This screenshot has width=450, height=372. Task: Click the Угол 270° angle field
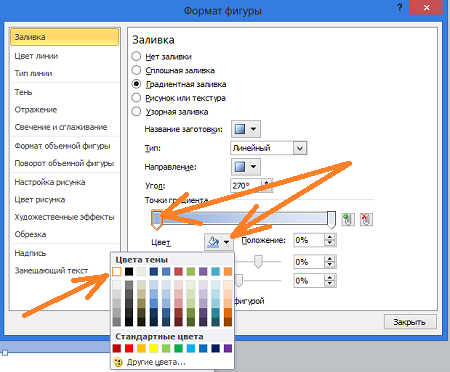pyautogui.click(x=247, y=186)
